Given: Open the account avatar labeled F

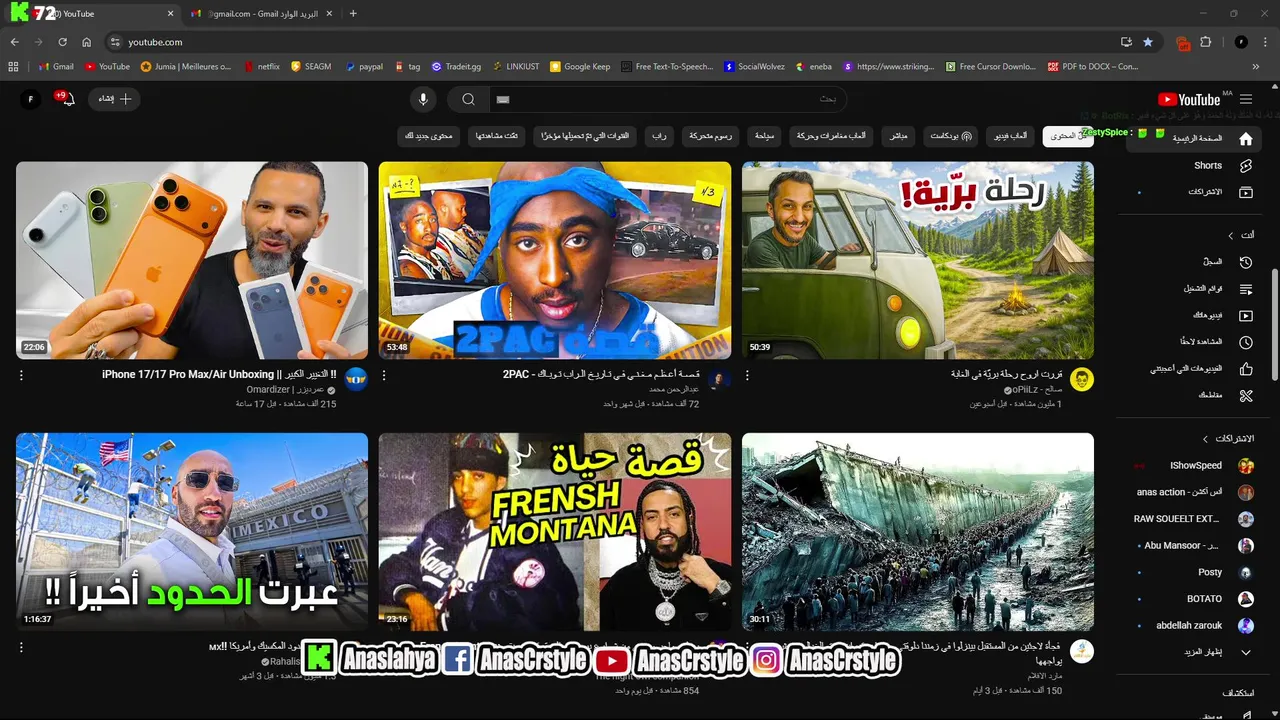Looking at the screenshot, I should [31, 99].
